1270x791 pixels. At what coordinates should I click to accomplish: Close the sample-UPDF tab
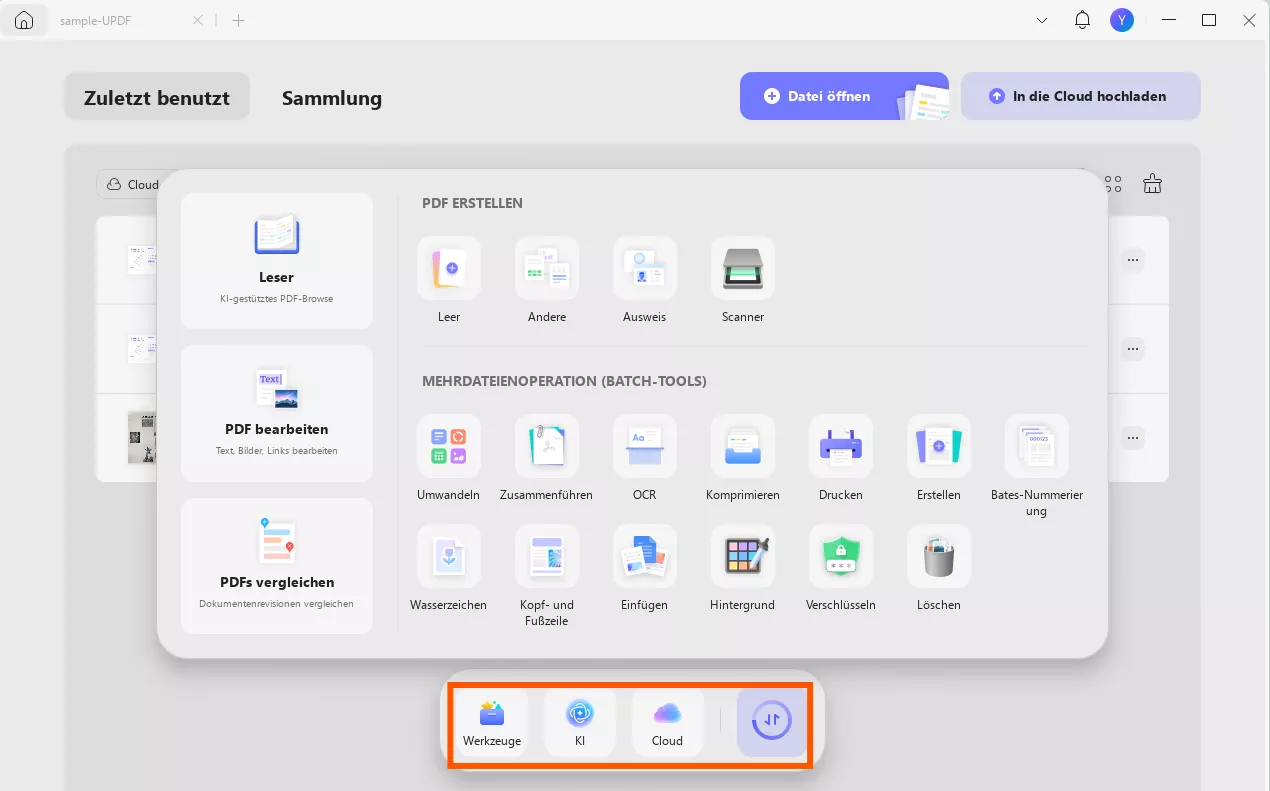click(198, 20)
